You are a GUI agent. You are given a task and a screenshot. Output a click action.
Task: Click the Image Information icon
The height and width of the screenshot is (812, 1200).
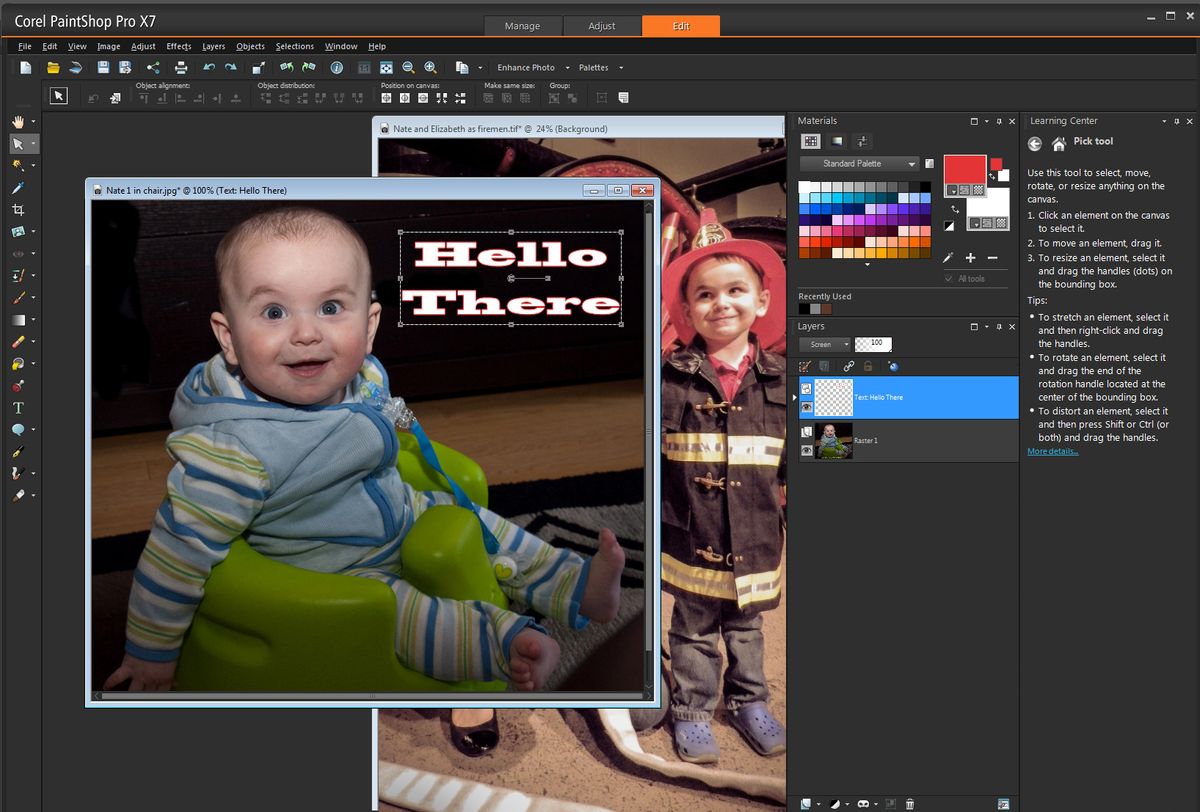pos(337,67)
